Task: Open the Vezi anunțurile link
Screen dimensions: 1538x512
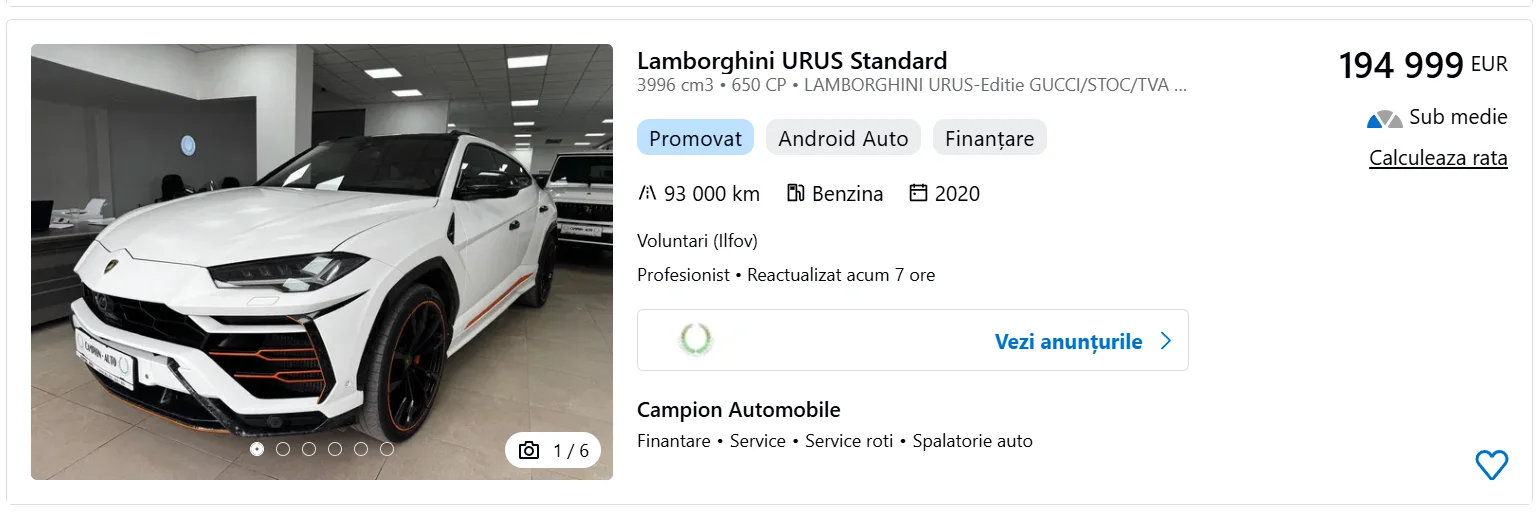Action: click(x=1067, y=342)
